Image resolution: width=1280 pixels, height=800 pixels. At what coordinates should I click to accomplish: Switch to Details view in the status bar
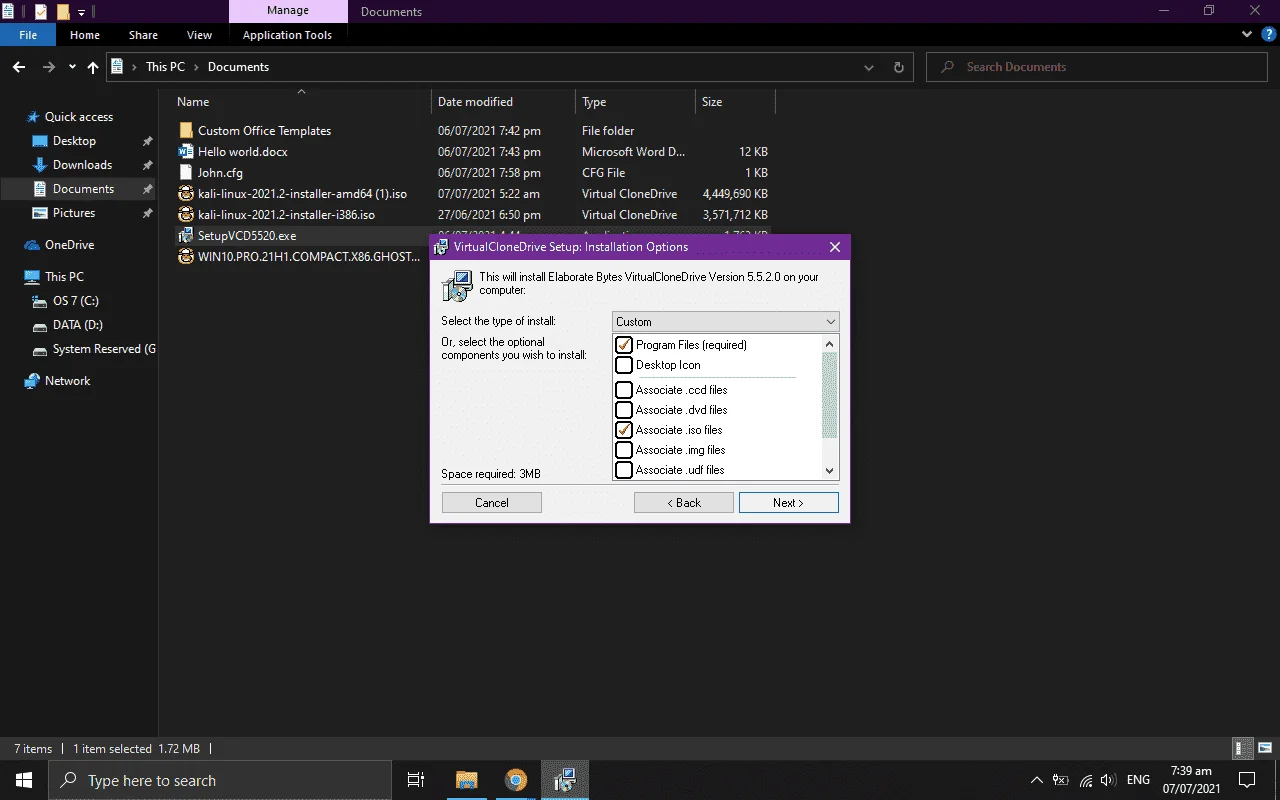1242,748
